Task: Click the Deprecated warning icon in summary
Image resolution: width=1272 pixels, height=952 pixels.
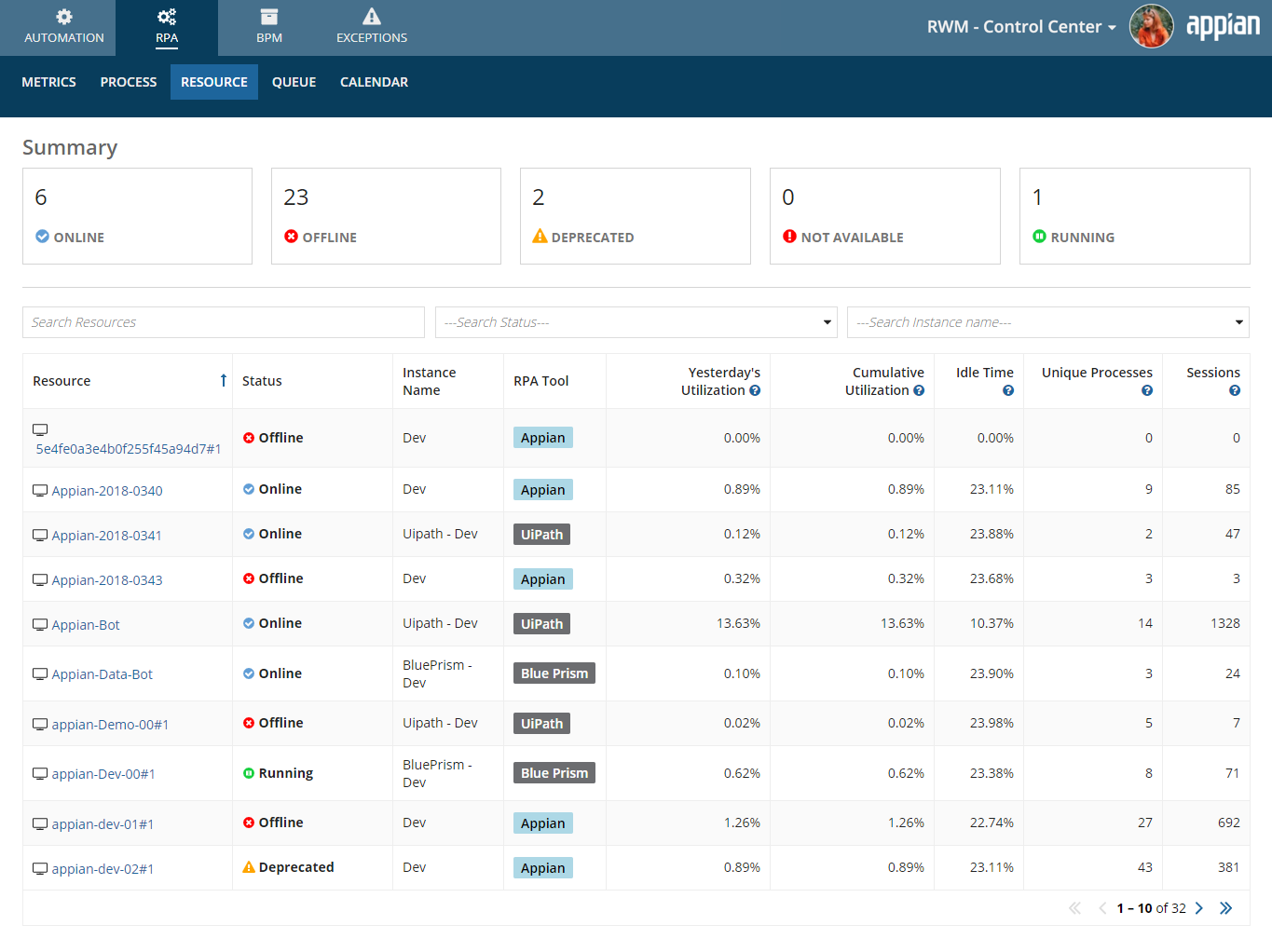Action: click(x=540, y=237)
